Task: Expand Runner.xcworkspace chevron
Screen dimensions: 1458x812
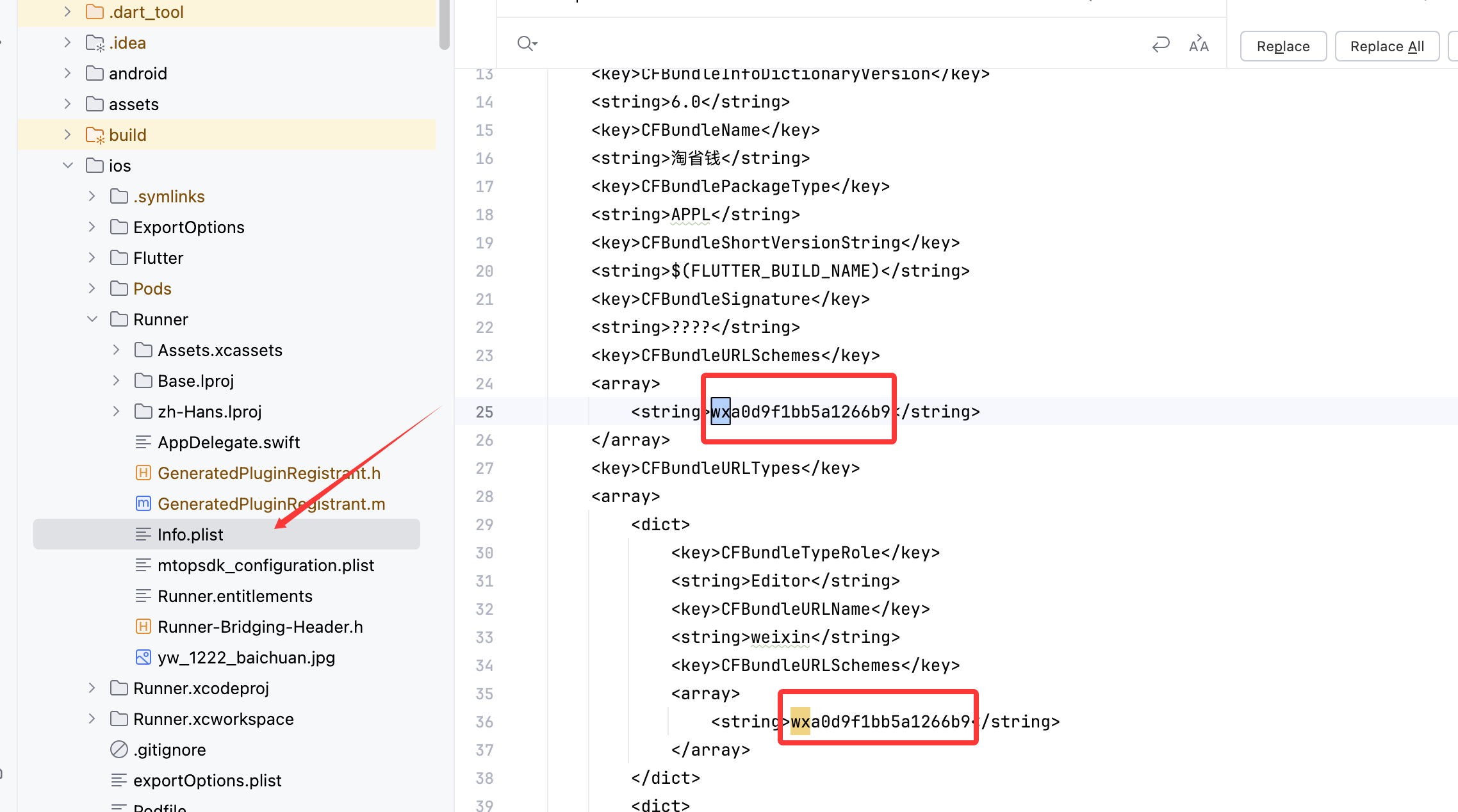Action: [x=92, y=719]
